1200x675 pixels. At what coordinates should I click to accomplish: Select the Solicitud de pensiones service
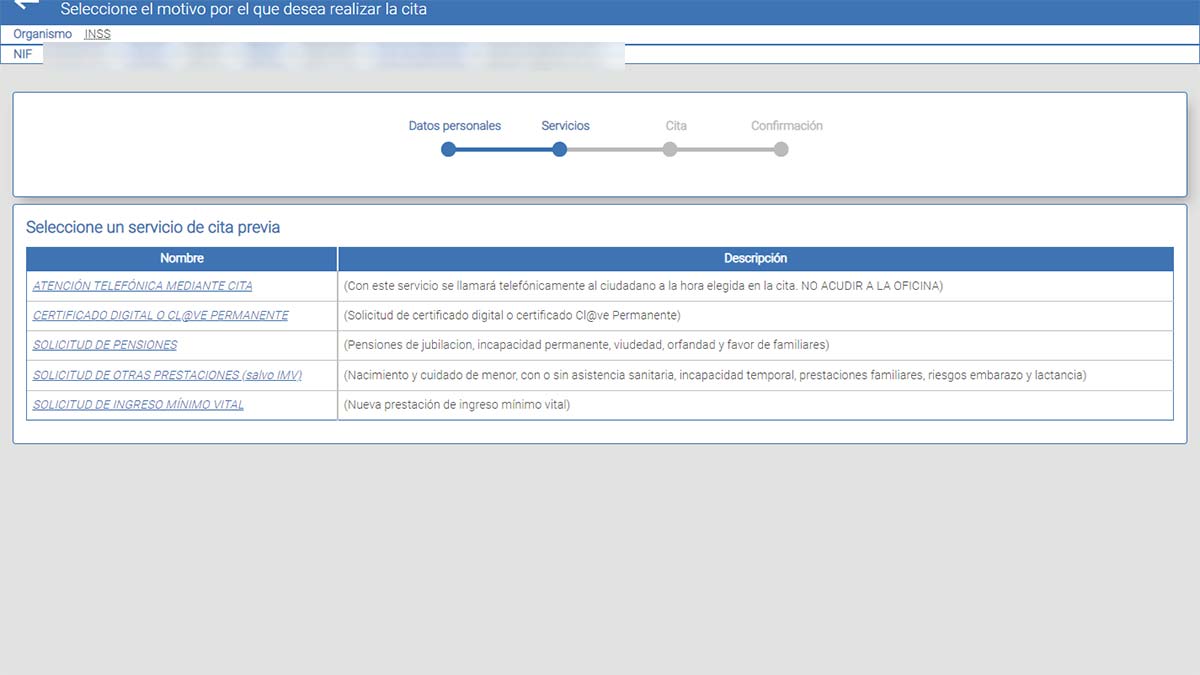pyautogui.click(x=105, y=345)
